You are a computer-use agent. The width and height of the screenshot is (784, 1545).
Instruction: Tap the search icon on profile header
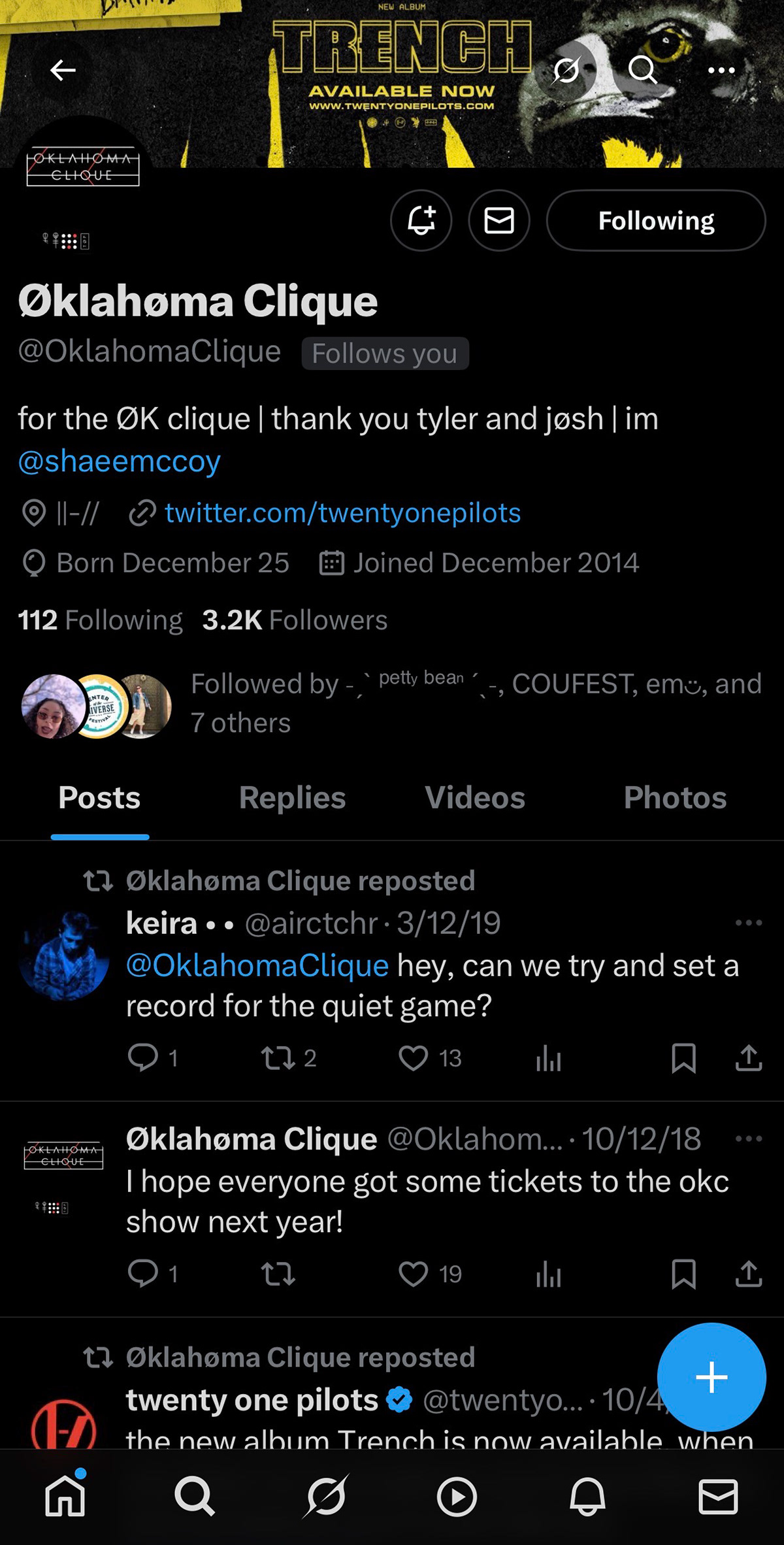642,70
